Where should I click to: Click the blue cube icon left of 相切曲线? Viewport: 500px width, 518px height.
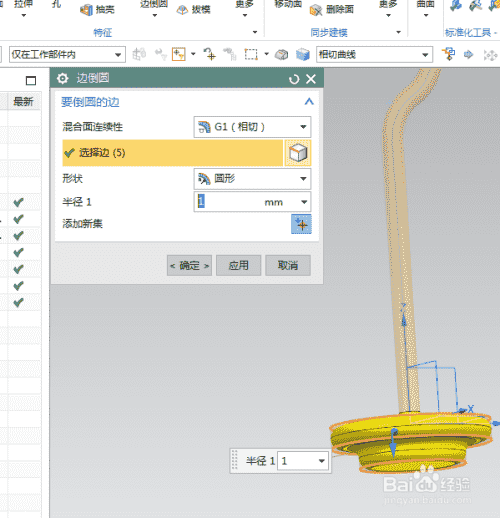[x=303, y=54]
